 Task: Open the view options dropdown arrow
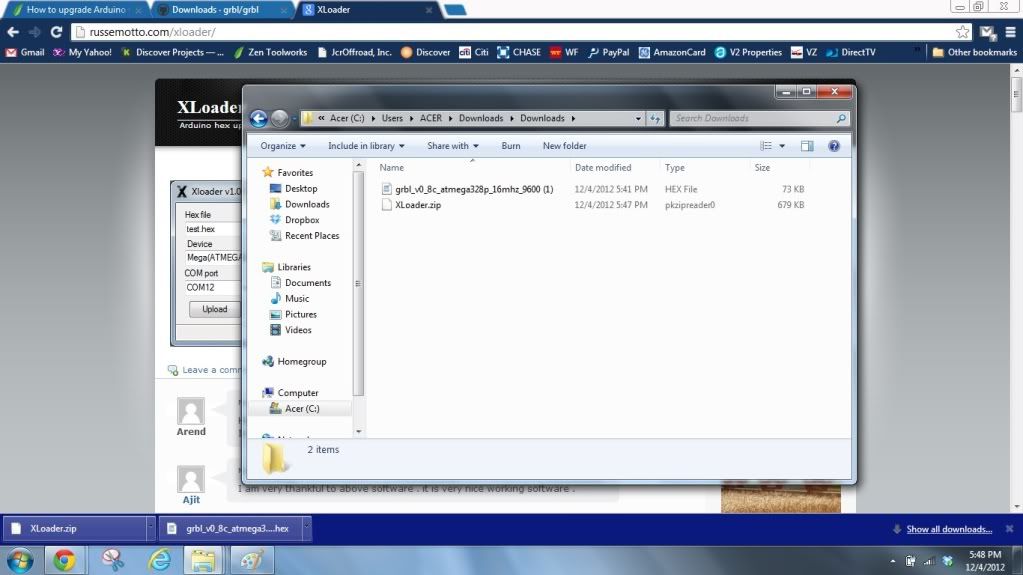[x=782, y=146]
